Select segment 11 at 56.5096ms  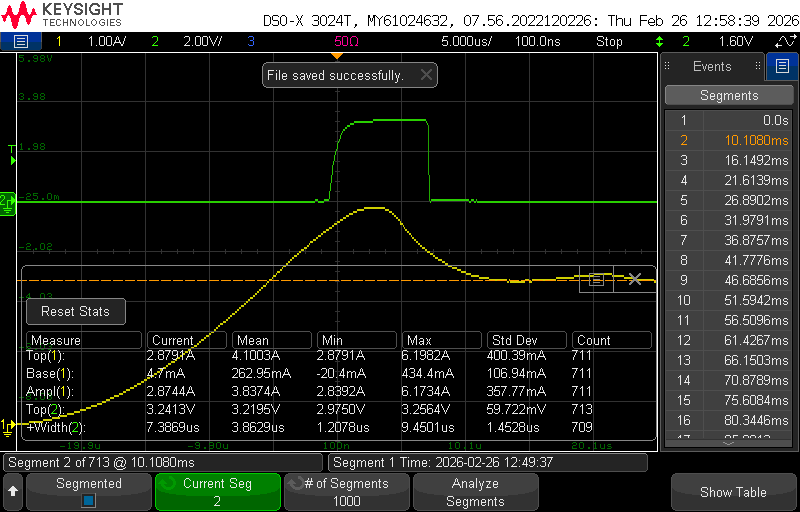pos(729,320)
